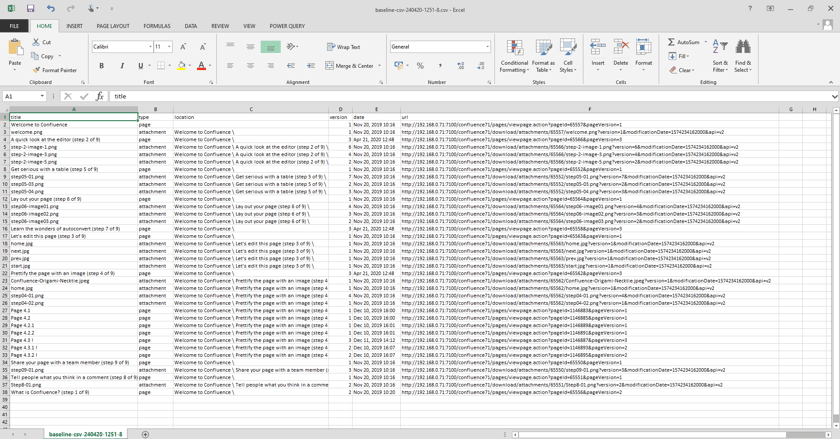Click Increase Decimal icon
This screenshot has height=439, width=840.
[x=461, y=65]
